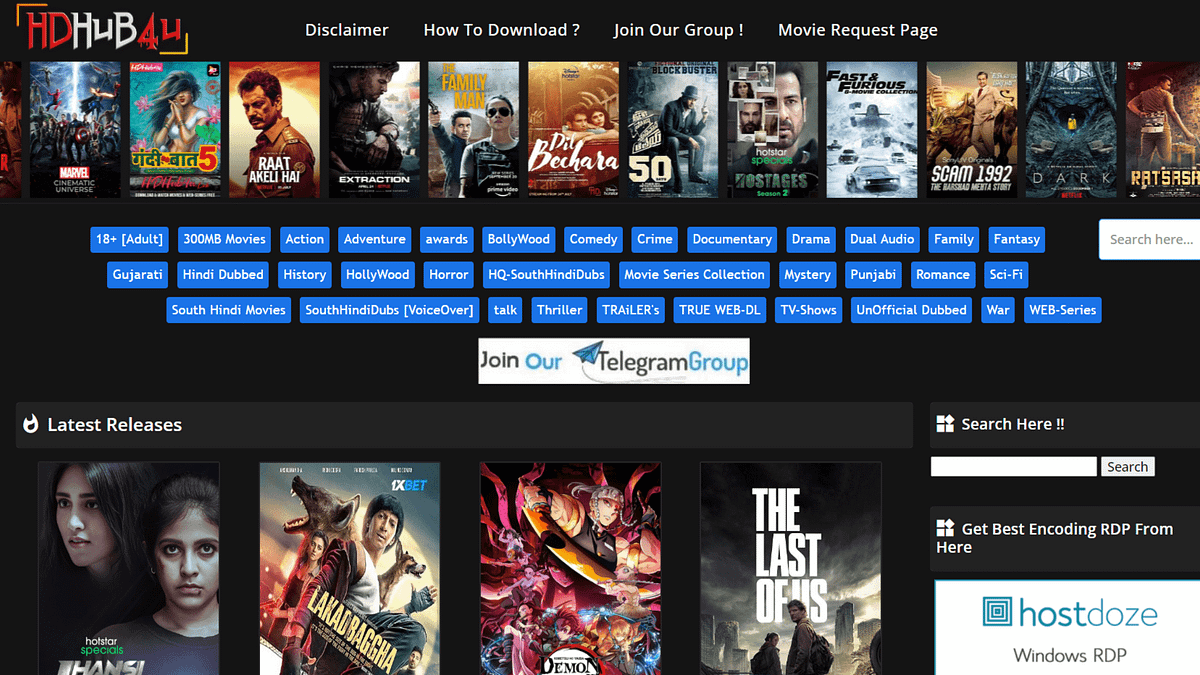The height and width of the screenshot is (675, 1200).
Task: Browse the Movie Series Collection tag
Action: point(695,275)
